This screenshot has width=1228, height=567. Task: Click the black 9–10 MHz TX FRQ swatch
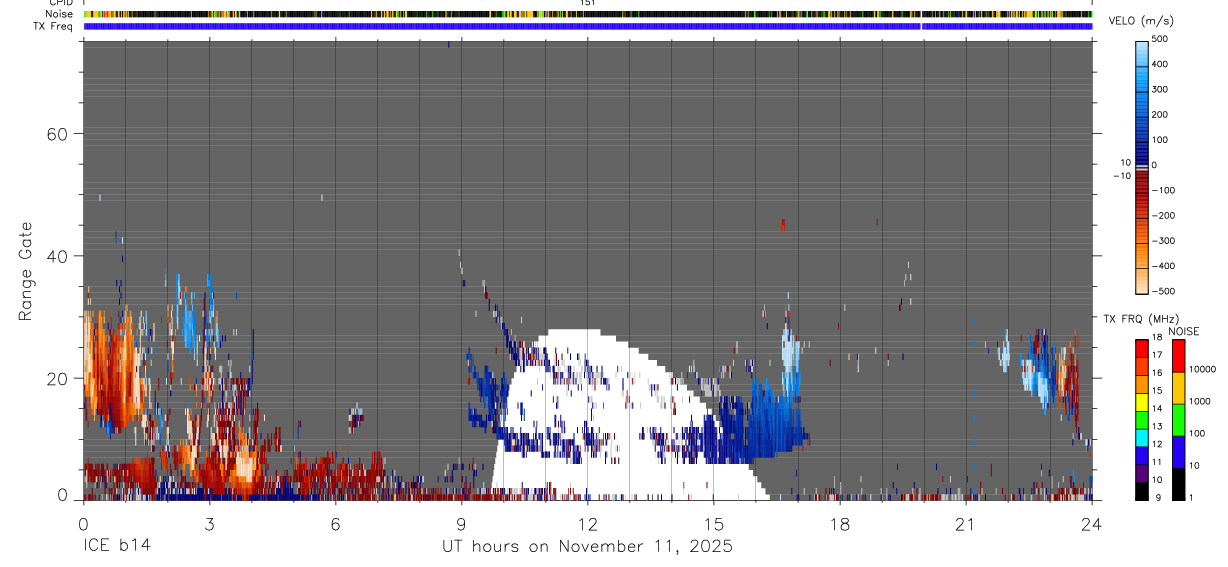1142,490
